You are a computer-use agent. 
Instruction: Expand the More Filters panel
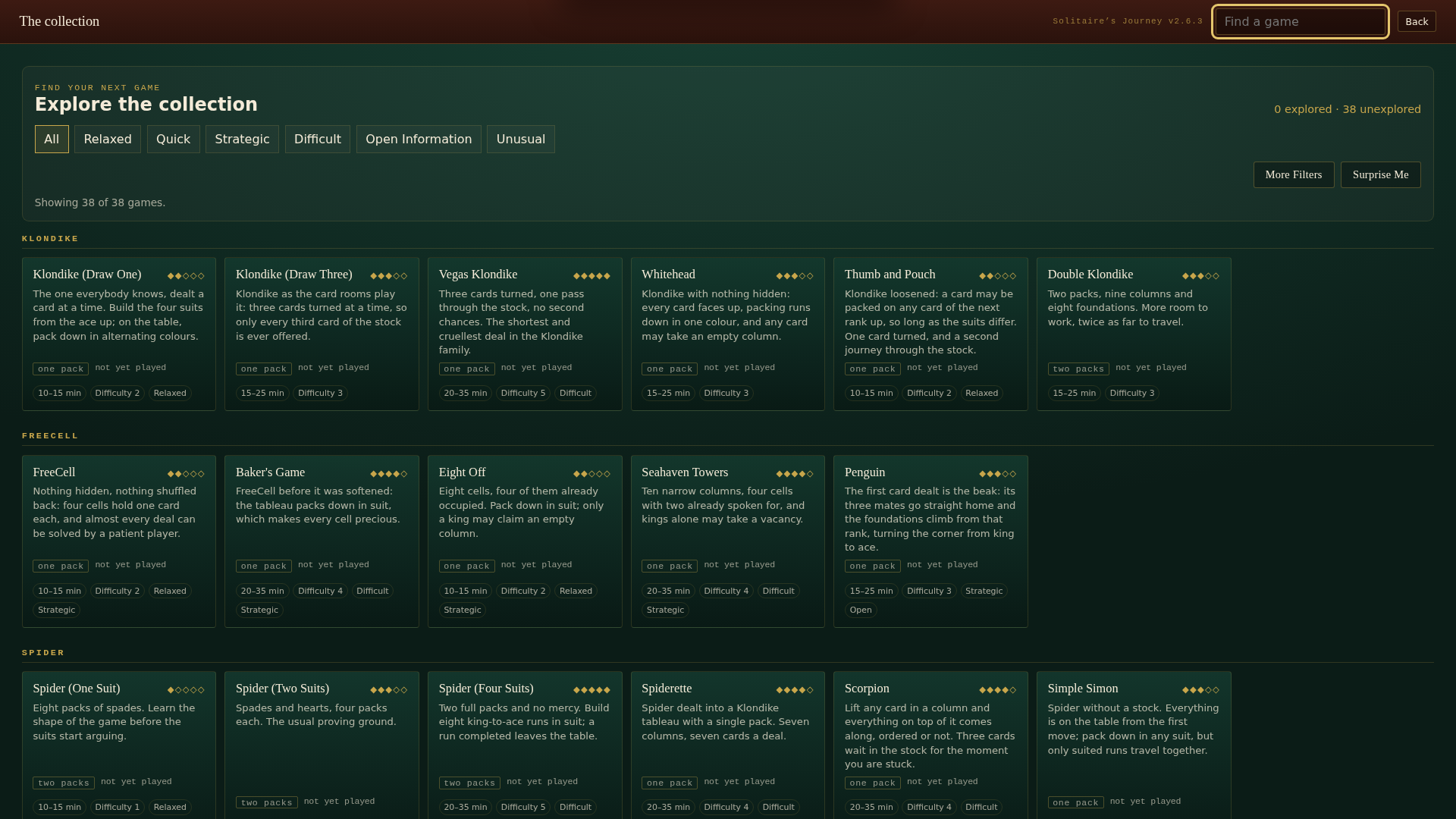click(1294, 175)
